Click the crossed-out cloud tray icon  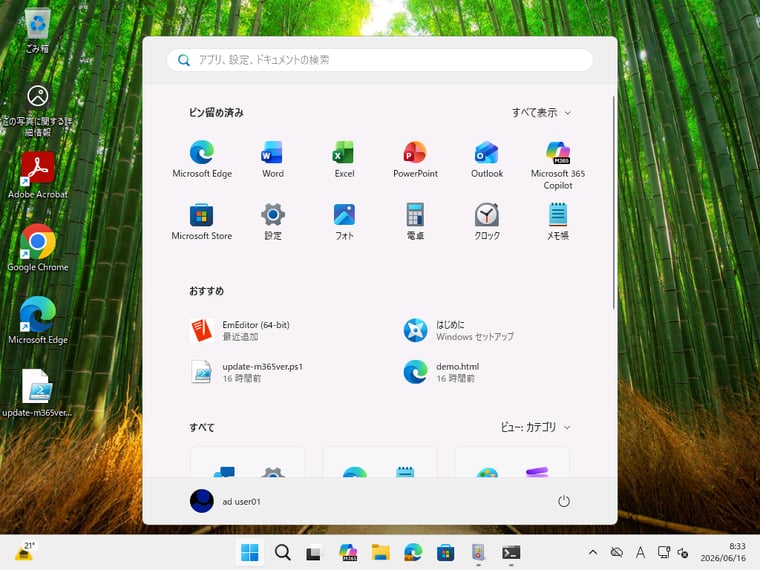(x=617, y=552)
